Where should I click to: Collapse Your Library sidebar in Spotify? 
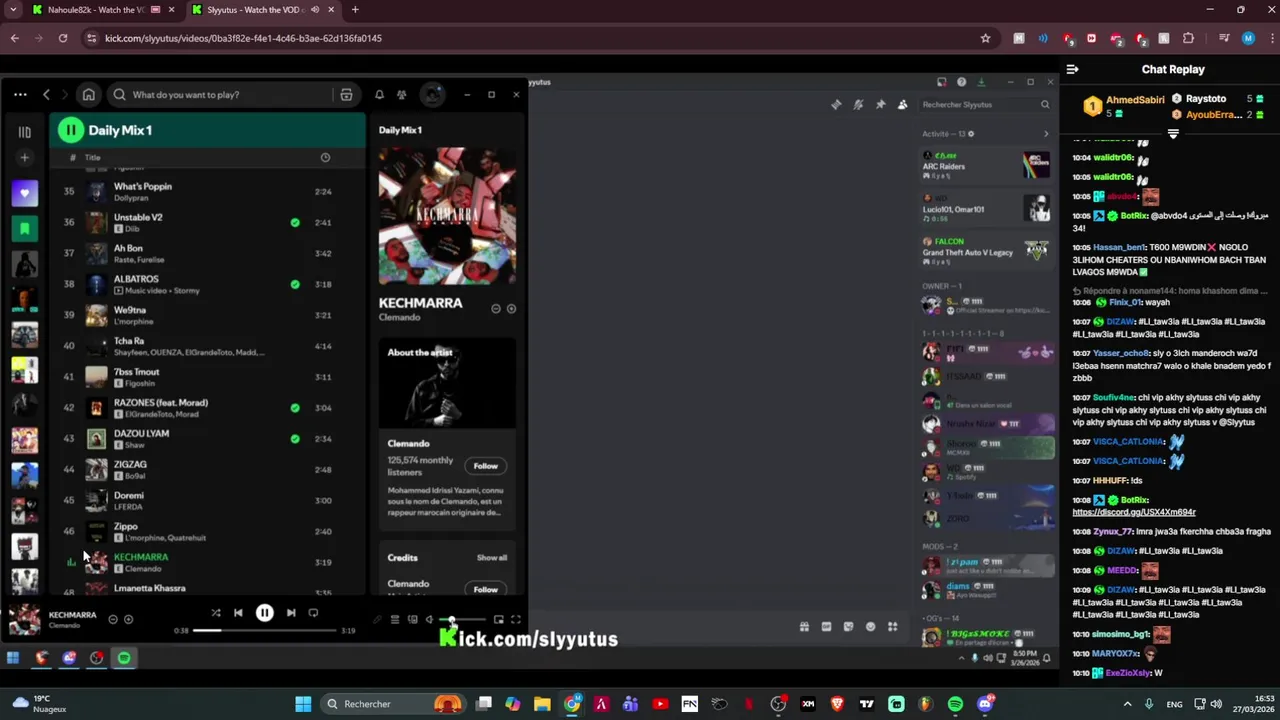click(x=24, y=131)
